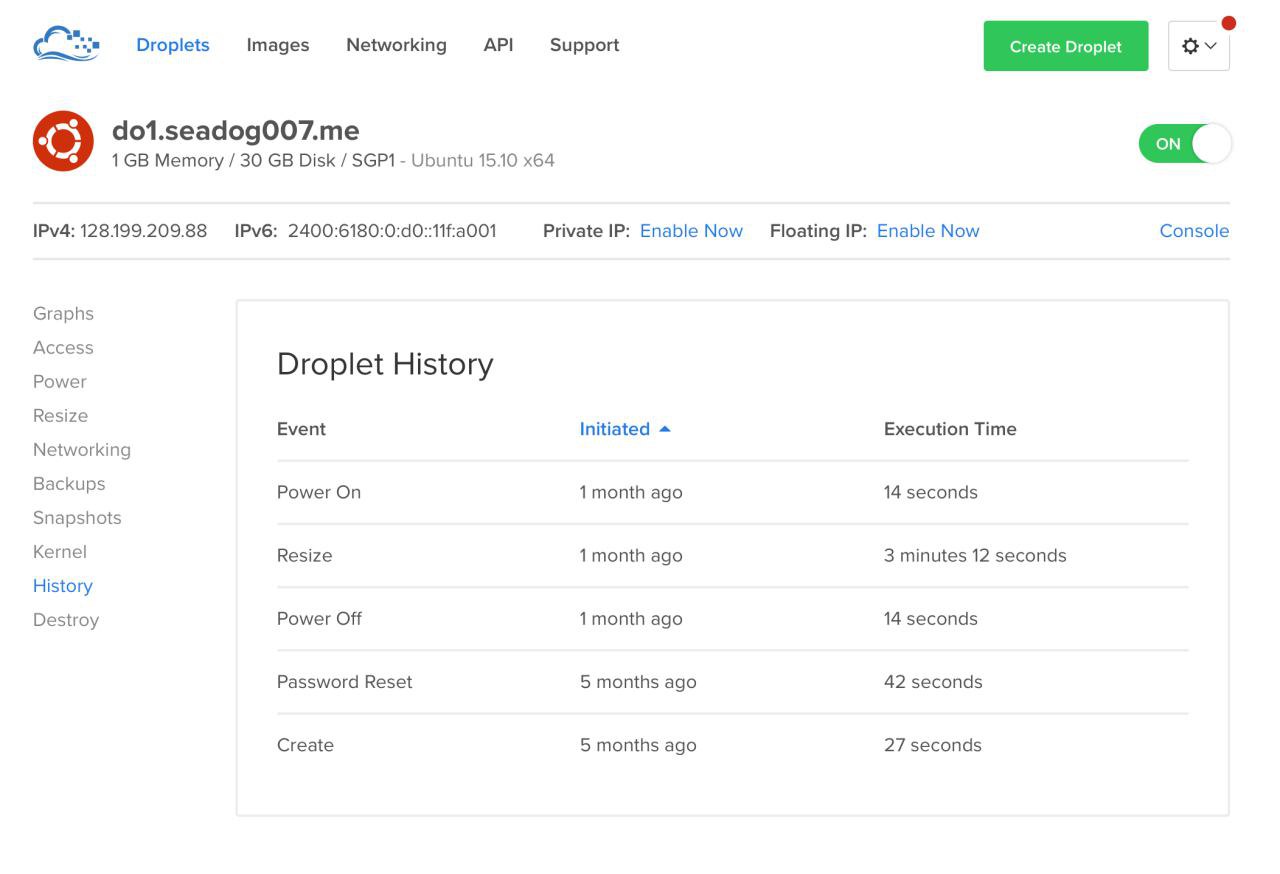
Task: Click the Ubuntu droplet icon
Action: click(x=63, y=141)
